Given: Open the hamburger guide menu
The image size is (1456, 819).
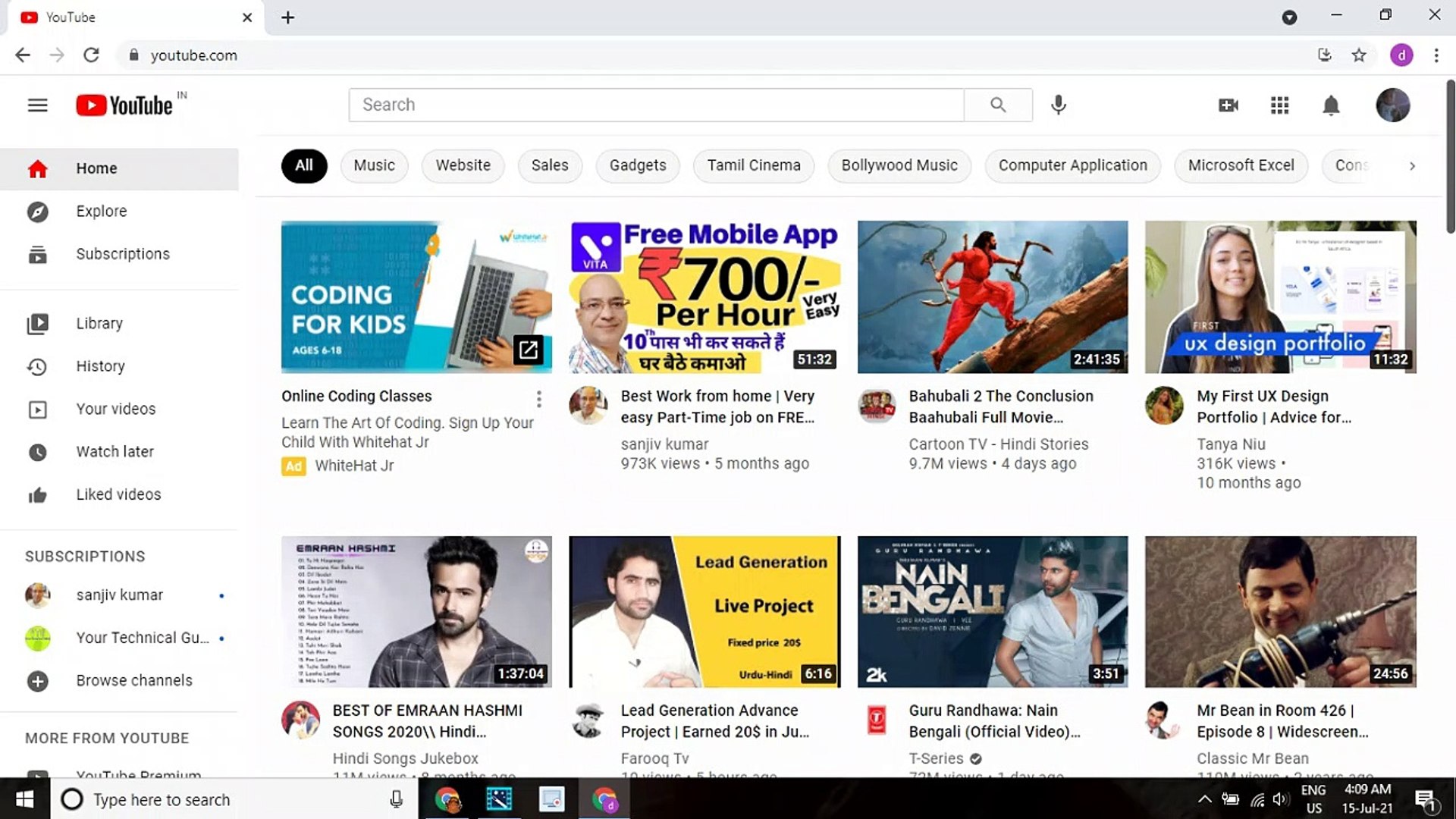Looking at the screenshot, I should 38,105.
